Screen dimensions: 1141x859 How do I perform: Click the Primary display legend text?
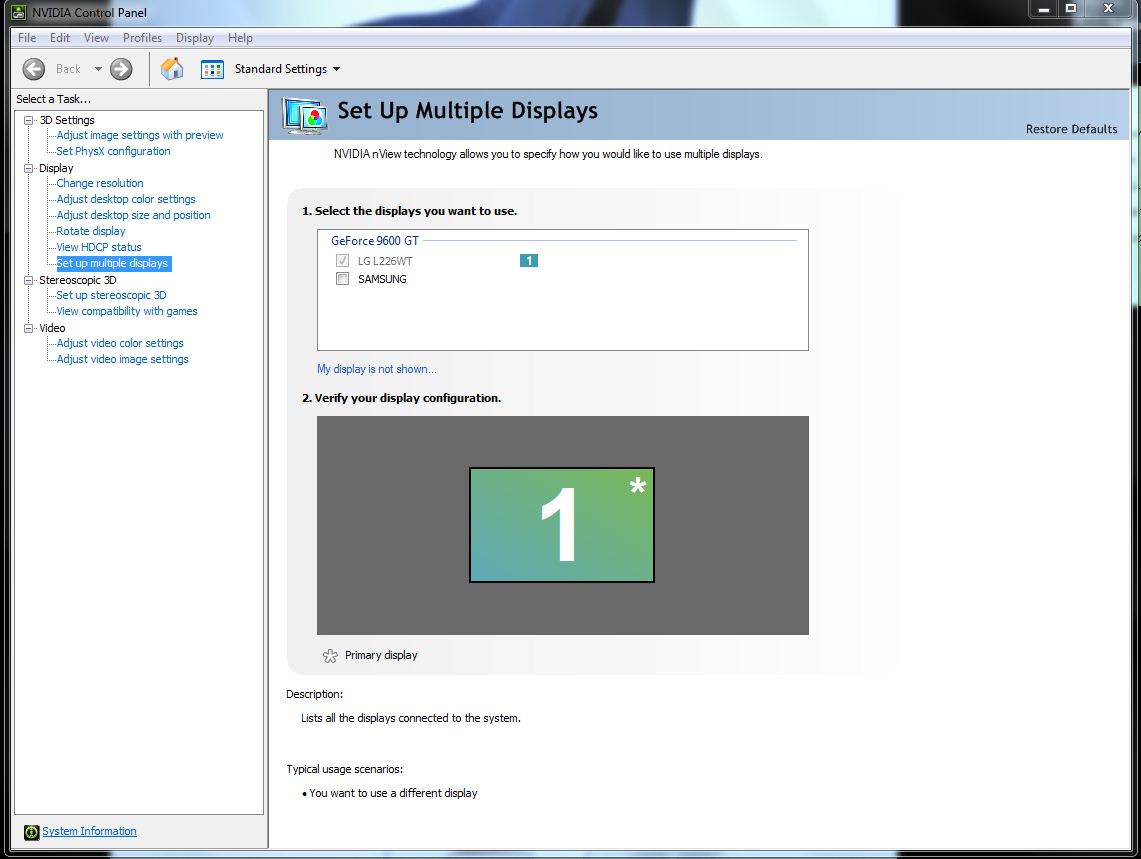(381, 655)
